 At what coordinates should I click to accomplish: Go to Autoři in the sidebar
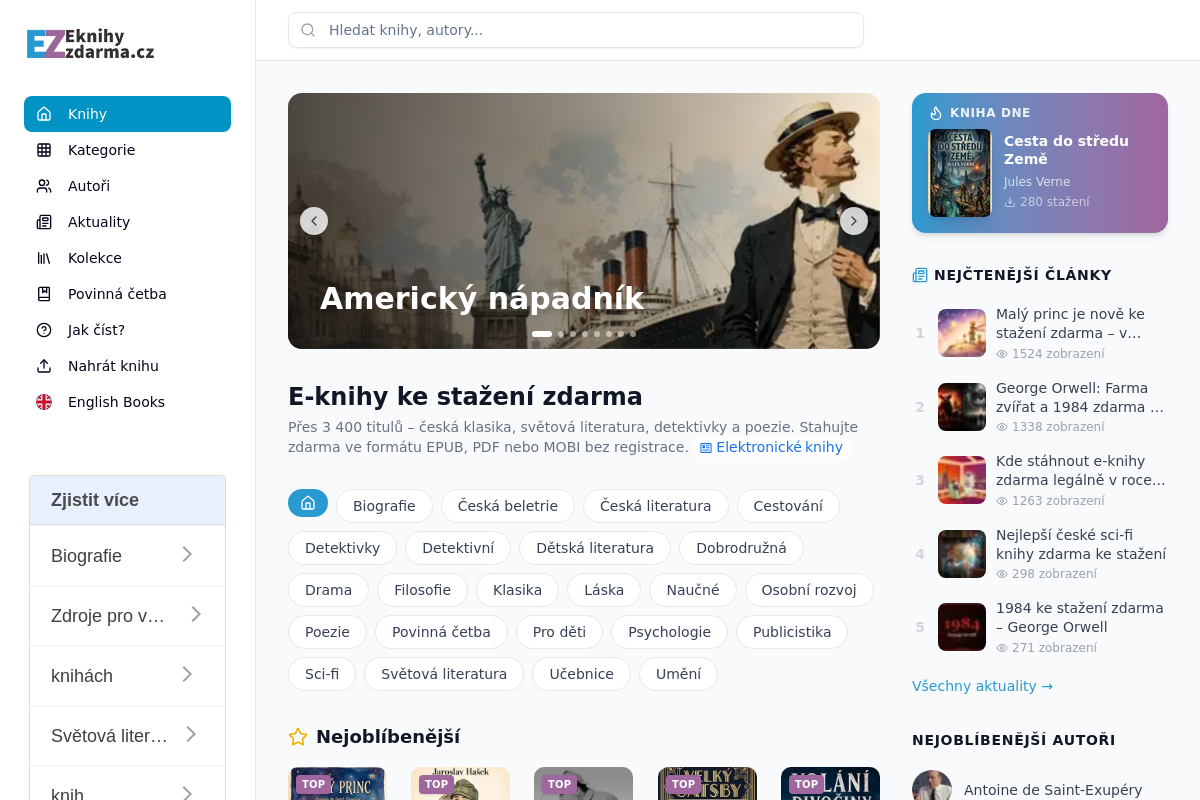coord(127,186)
